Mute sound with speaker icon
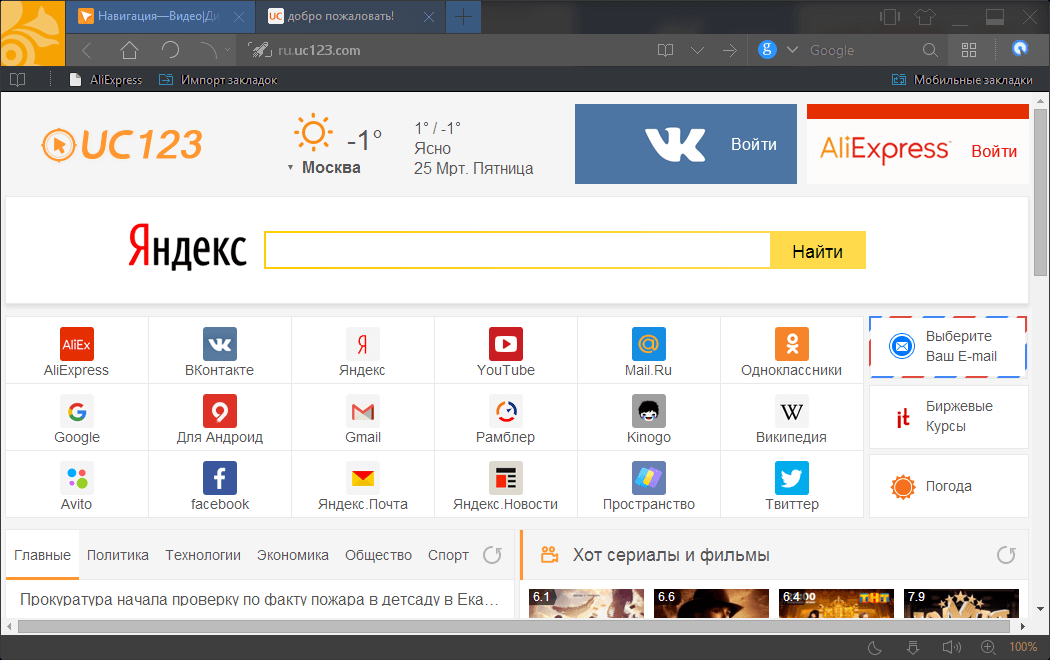 (951, 647)
